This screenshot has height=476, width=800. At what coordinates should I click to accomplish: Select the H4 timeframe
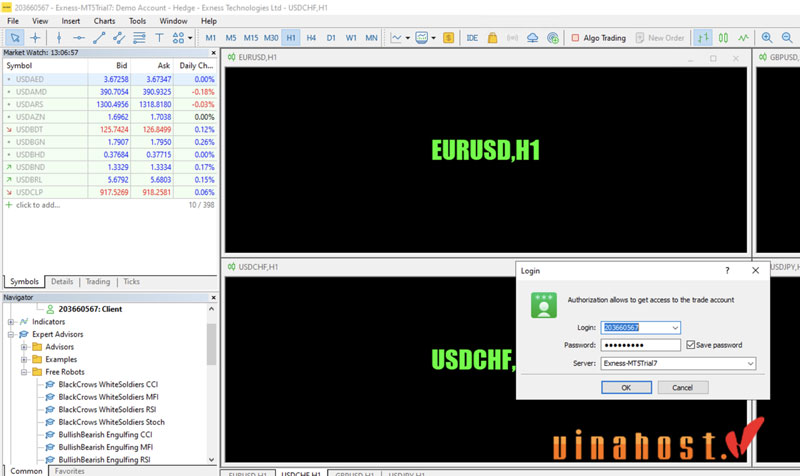311,38
